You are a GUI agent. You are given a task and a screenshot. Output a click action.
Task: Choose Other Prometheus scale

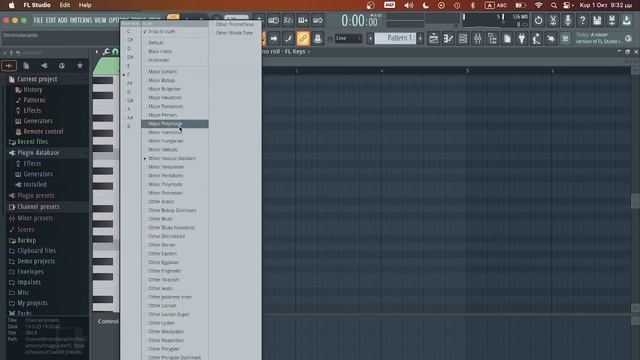point(235,24)
